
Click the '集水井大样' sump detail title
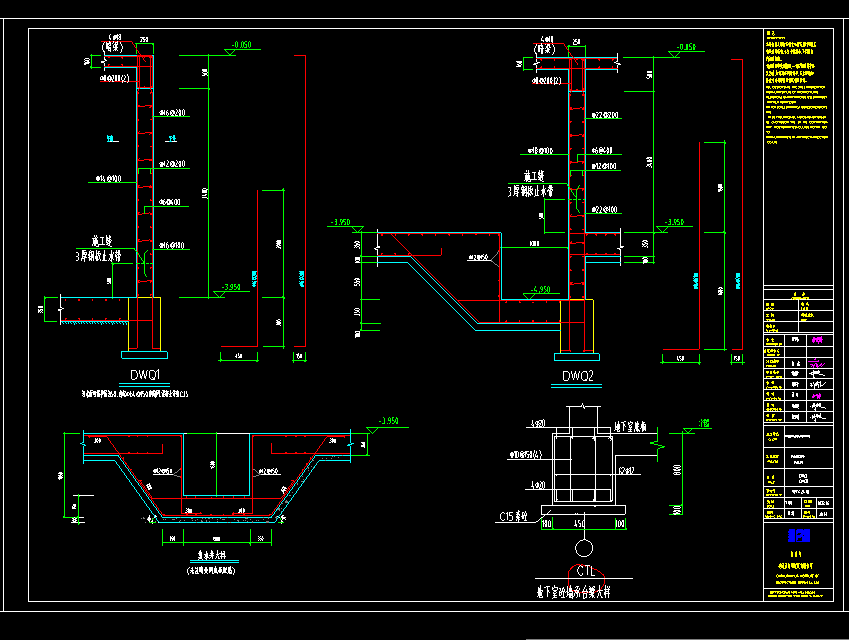211,555
